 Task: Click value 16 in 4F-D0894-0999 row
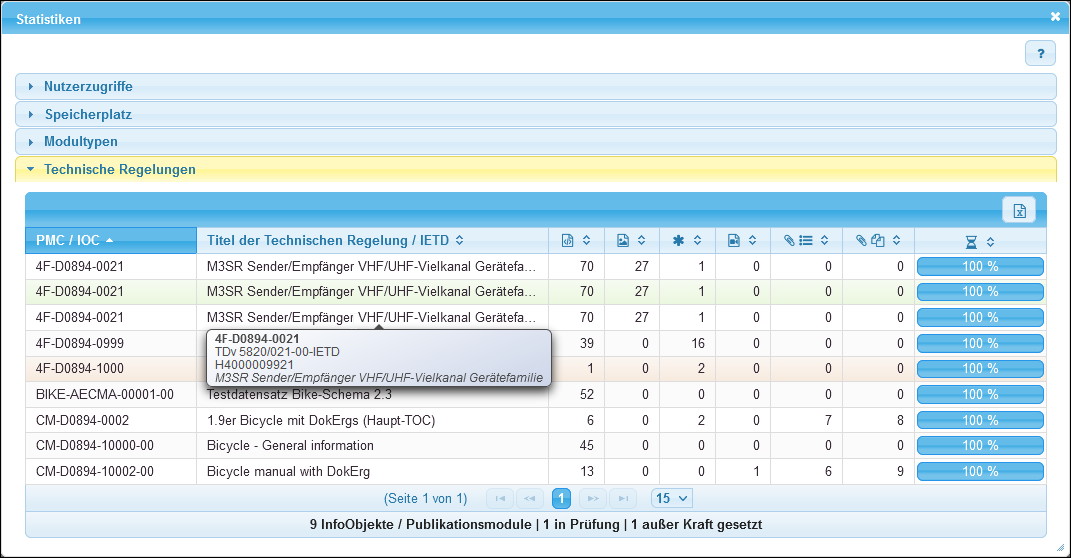(x=697, y=343)
